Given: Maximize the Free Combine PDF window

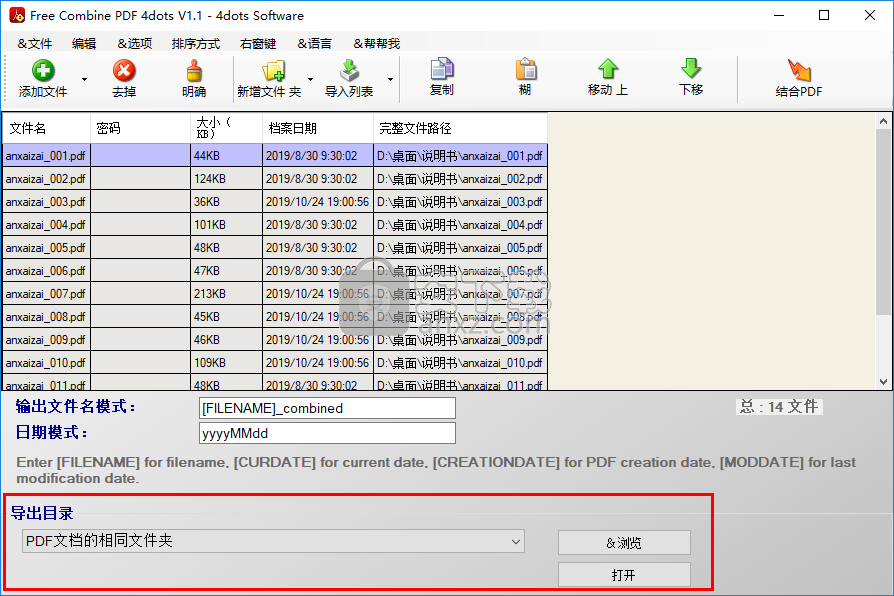Looking at the screenshot, I should pyautogui.click(x=824, y=15).
